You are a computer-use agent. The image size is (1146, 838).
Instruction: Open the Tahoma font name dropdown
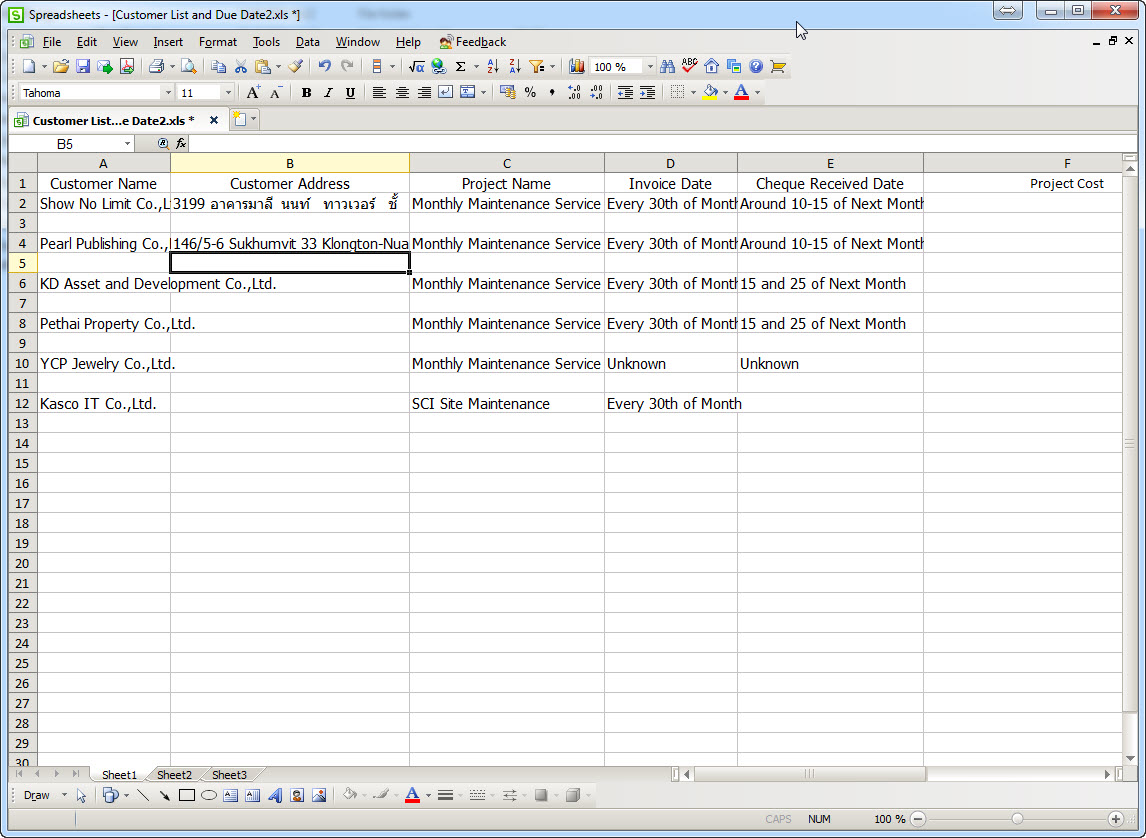[168, 93]
